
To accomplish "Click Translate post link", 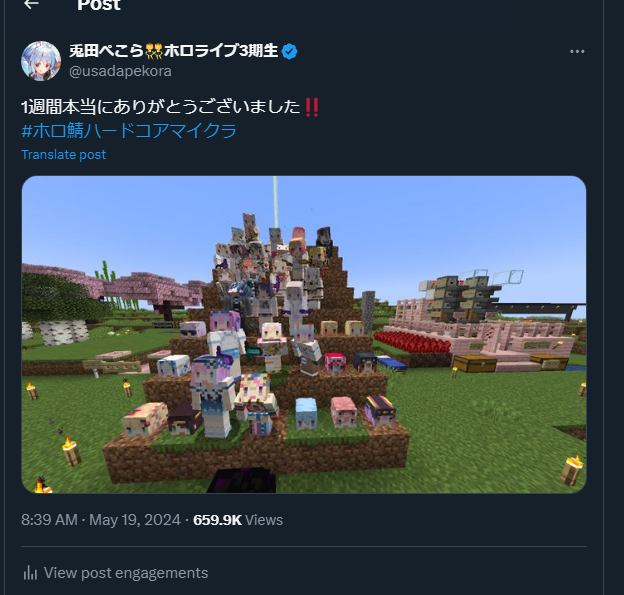I will pyautogui.click(x=64, y=154).
